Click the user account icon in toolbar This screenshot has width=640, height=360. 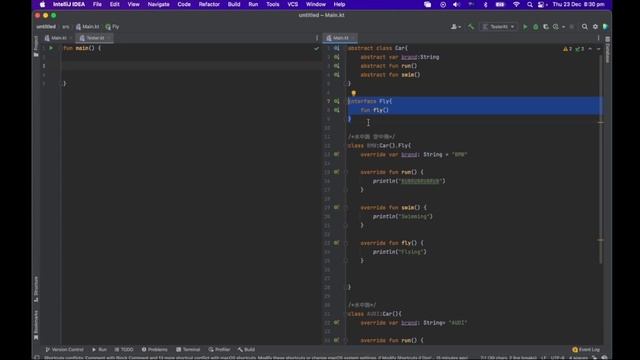click(x=454, y=27)
